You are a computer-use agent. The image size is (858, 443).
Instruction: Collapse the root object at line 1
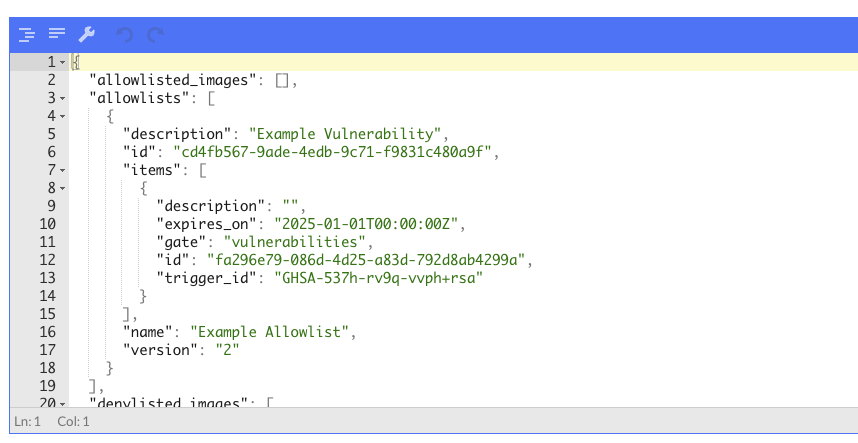tap(63, 63)
